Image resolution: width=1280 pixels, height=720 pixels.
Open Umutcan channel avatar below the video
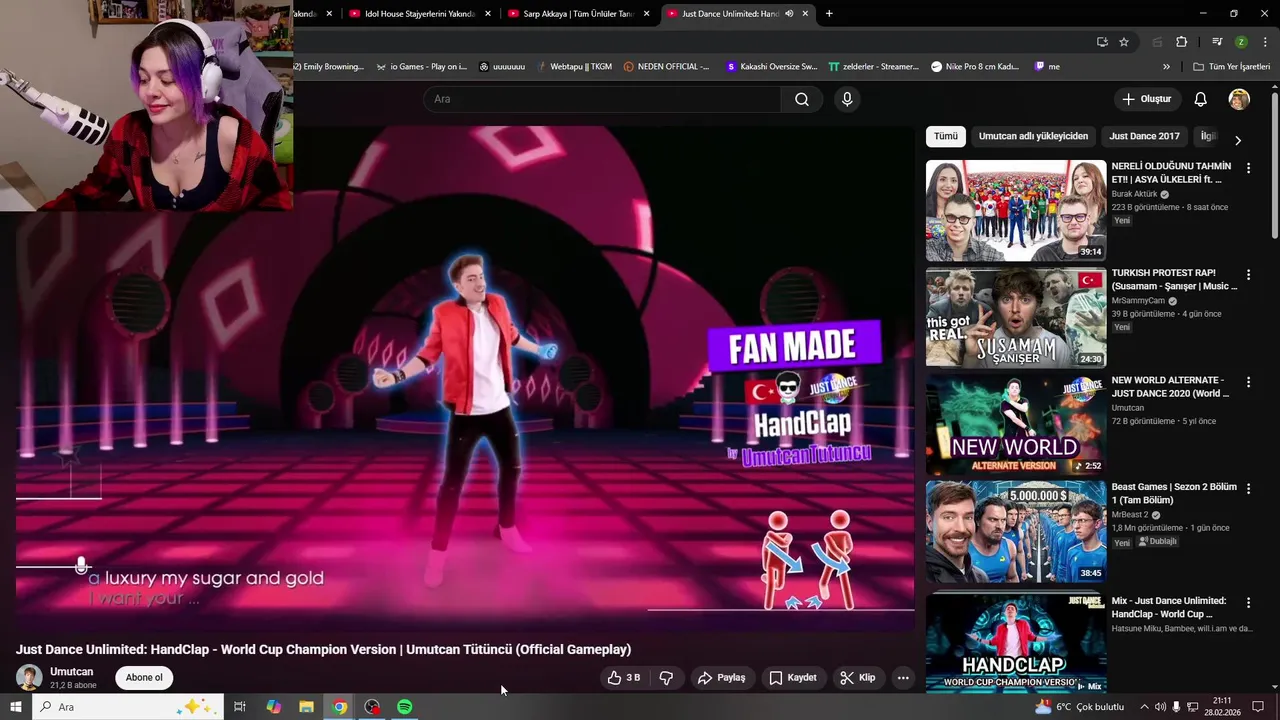[x=29, y=677]
